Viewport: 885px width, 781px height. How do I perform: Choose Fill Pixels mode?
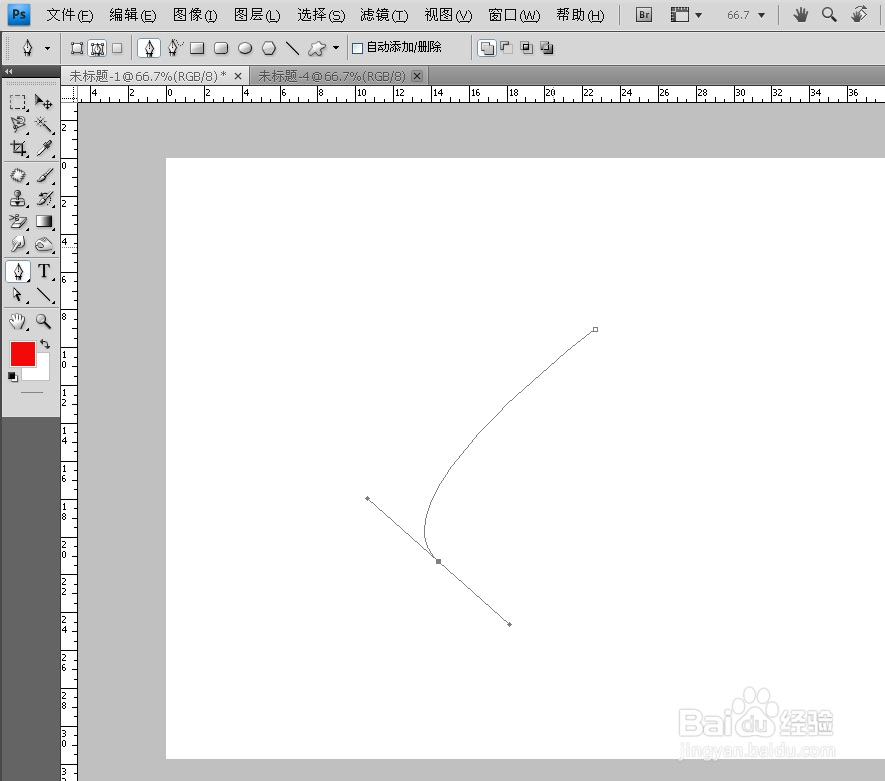pos(117,48)
